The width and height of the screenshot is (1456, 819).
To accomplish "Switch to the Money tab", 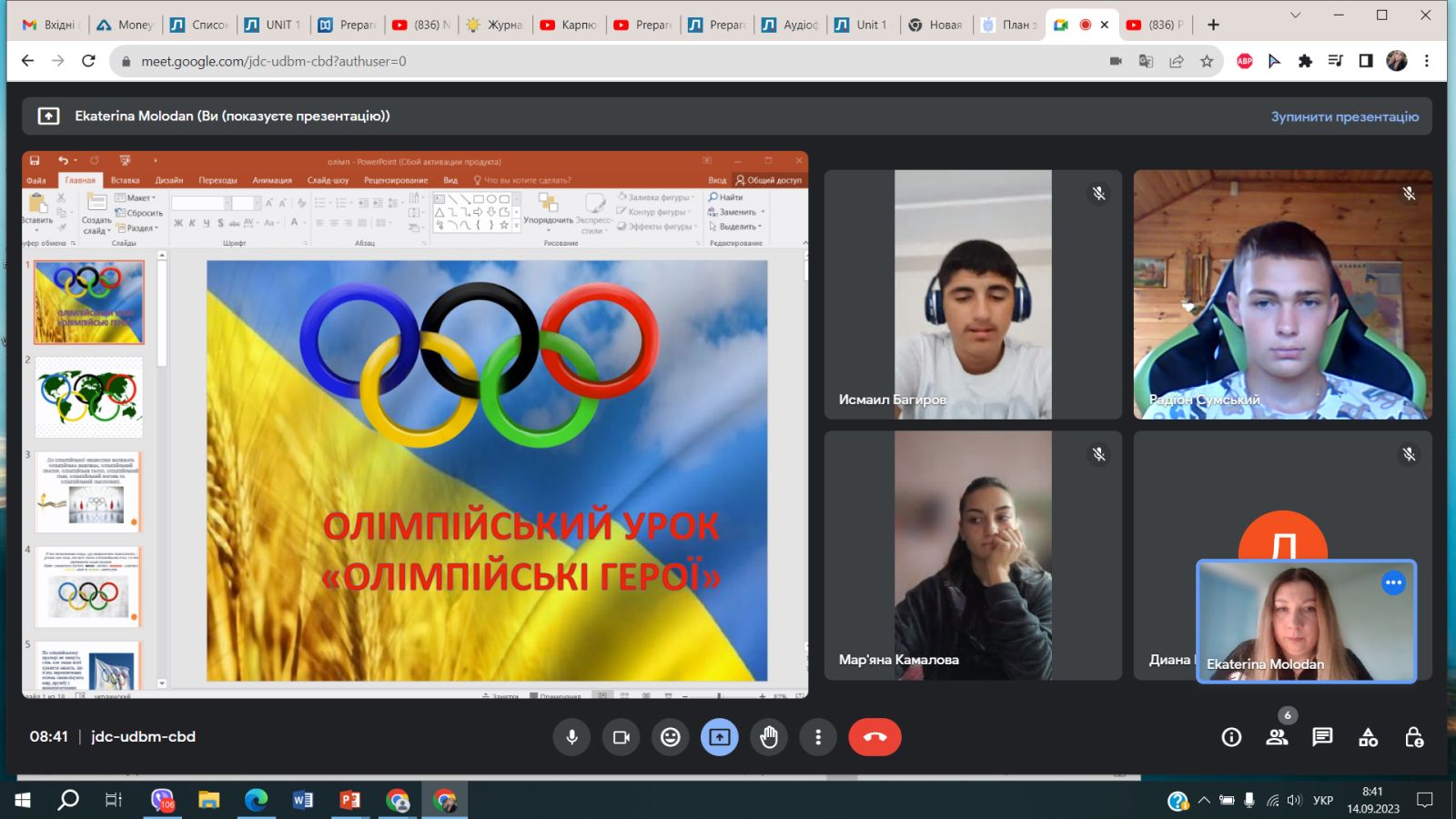I will click(x=126, y=25).
